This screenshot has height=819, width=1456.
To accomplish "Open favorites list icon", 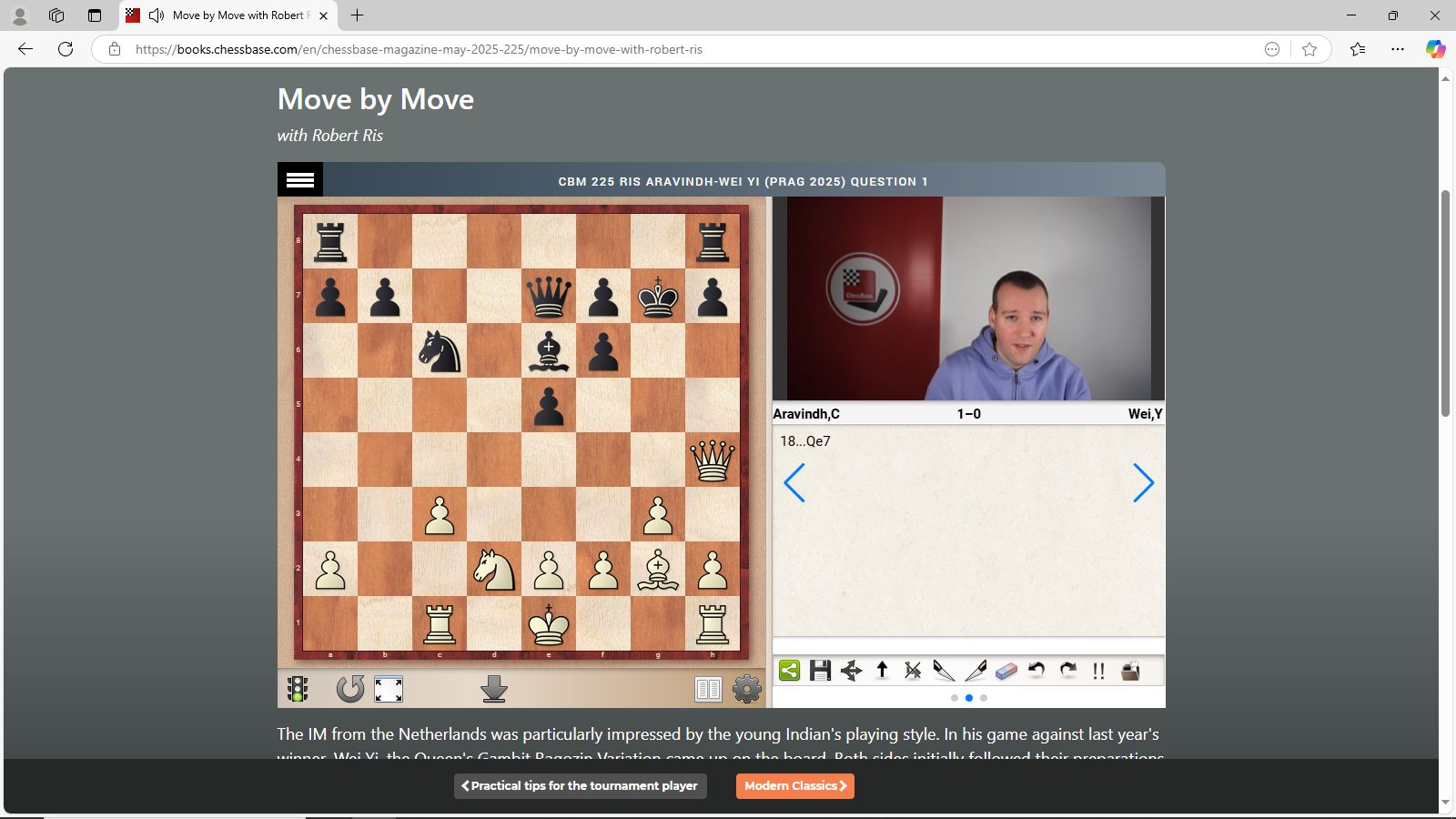I will (1358, 49).
